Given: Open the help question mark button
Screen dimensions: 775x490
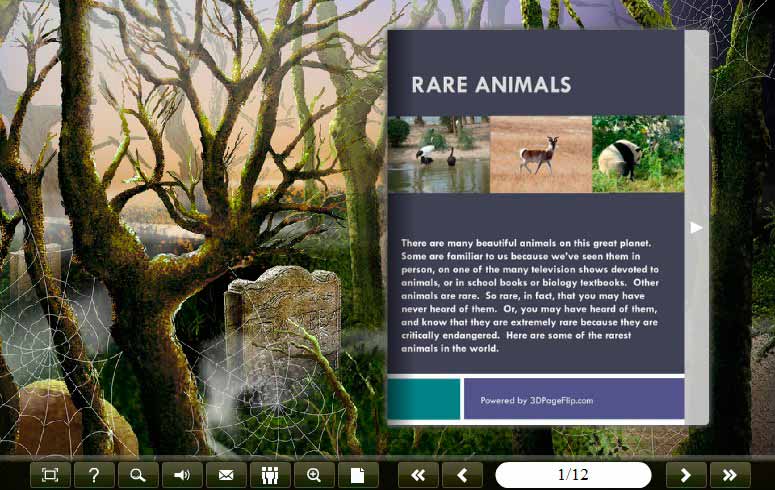Looking at the screenshot, I should coord(94,475).
